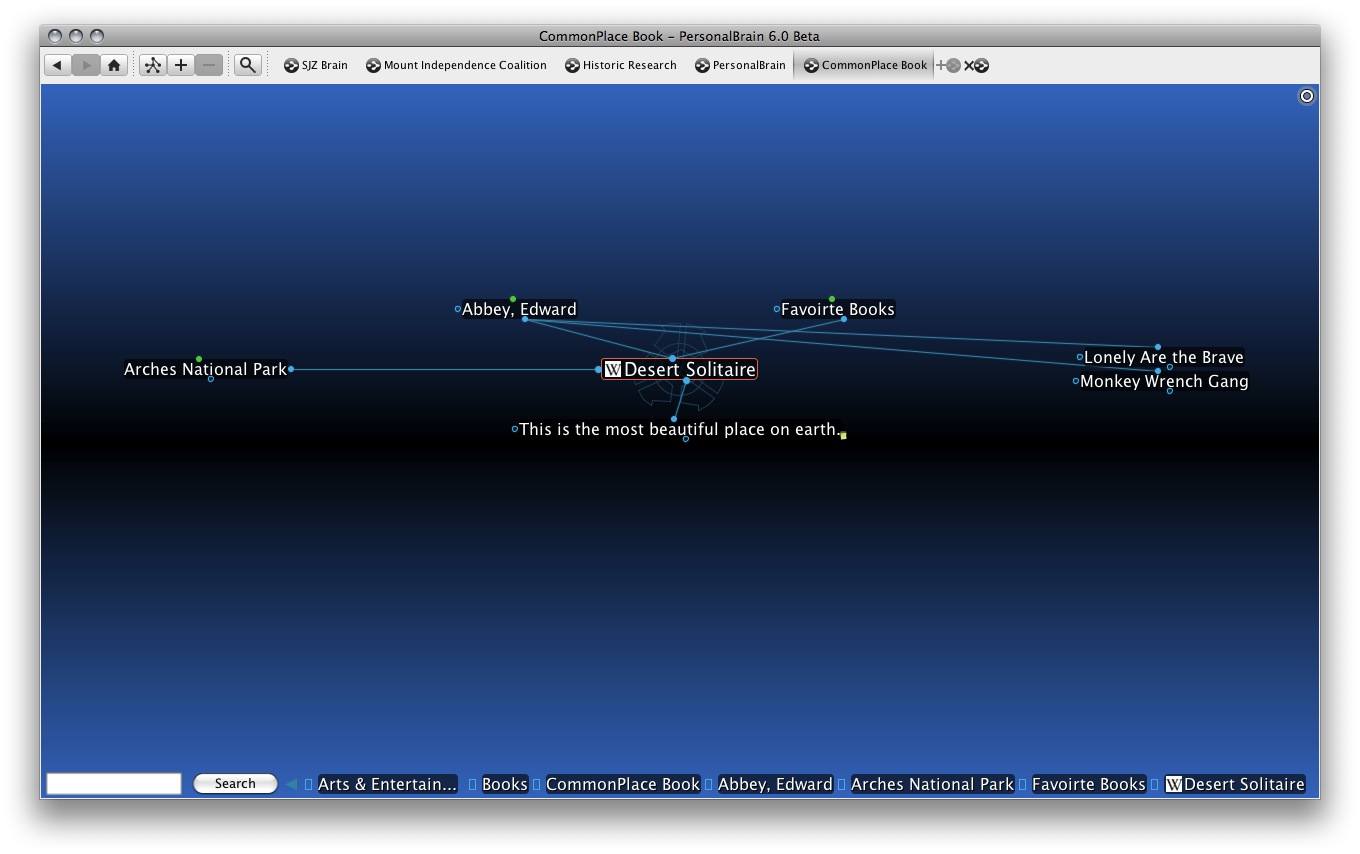Switch to the Historic Research tab

621,65
